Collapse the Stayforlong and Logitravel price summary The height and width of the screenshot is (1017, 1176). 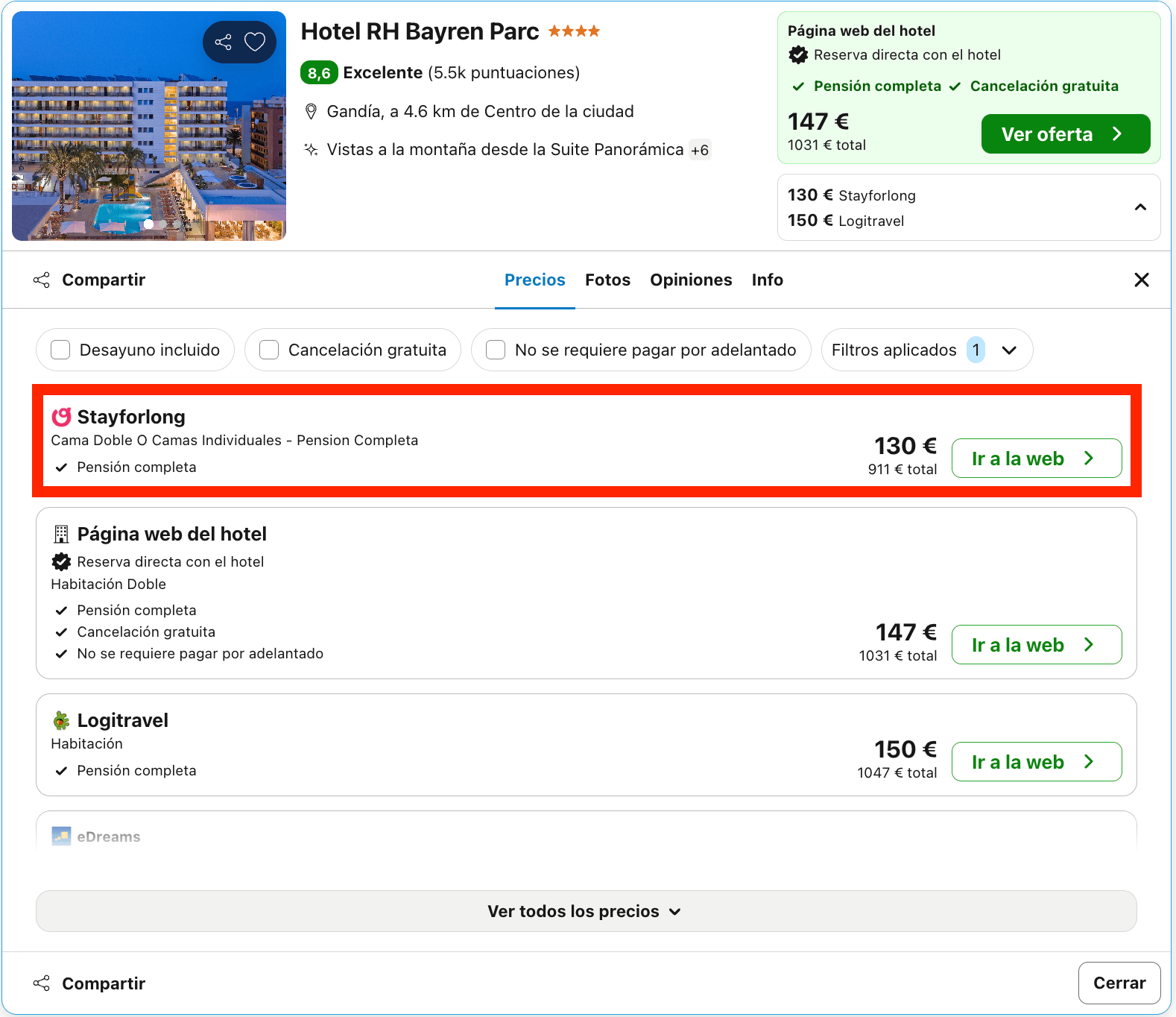coord(1140,207)
